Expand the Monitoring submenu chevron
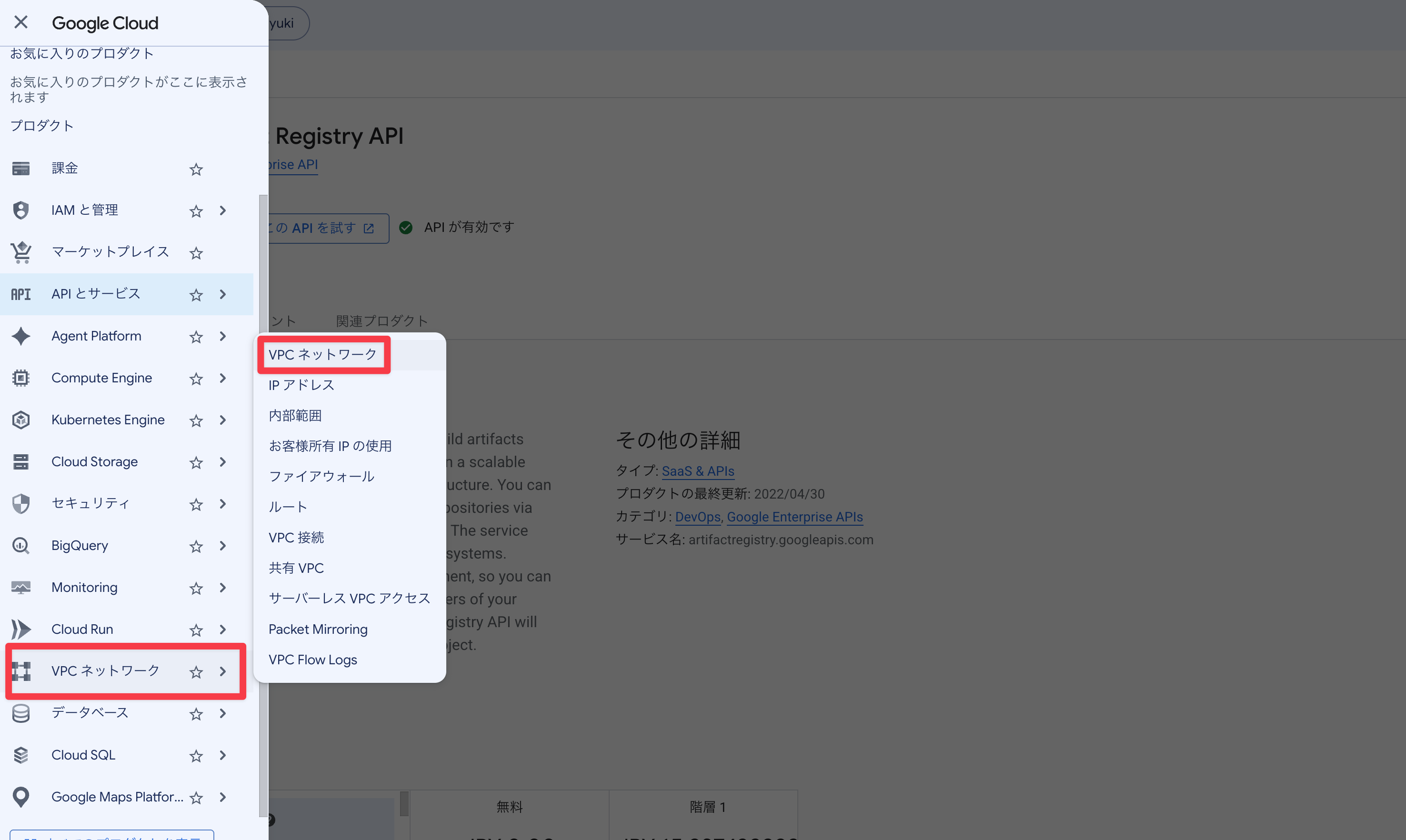The image size is (1406, 840). (223, 588)
